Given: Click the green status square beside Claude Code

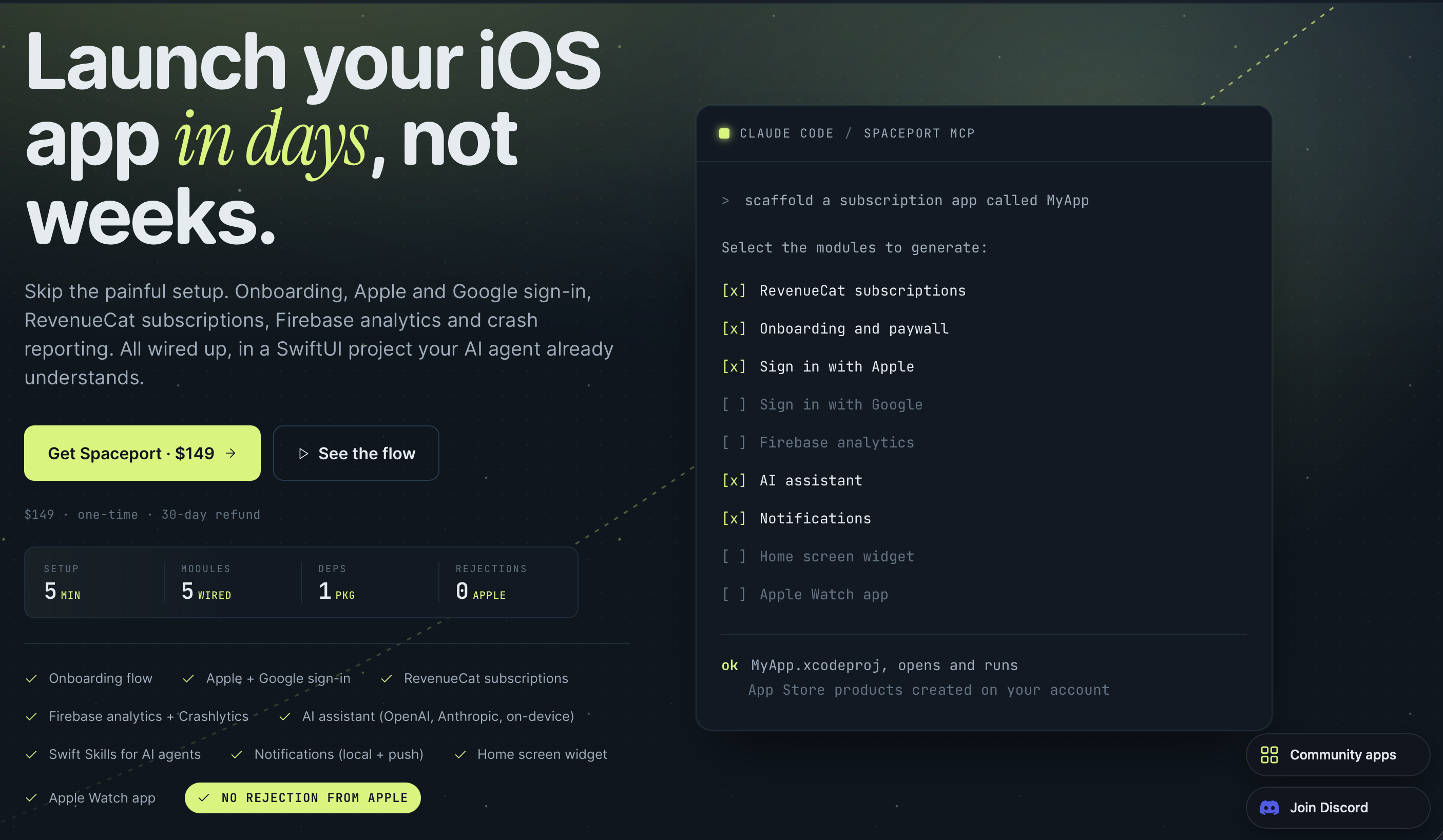Looking at the screenshot, I should [x=724, y=133].
